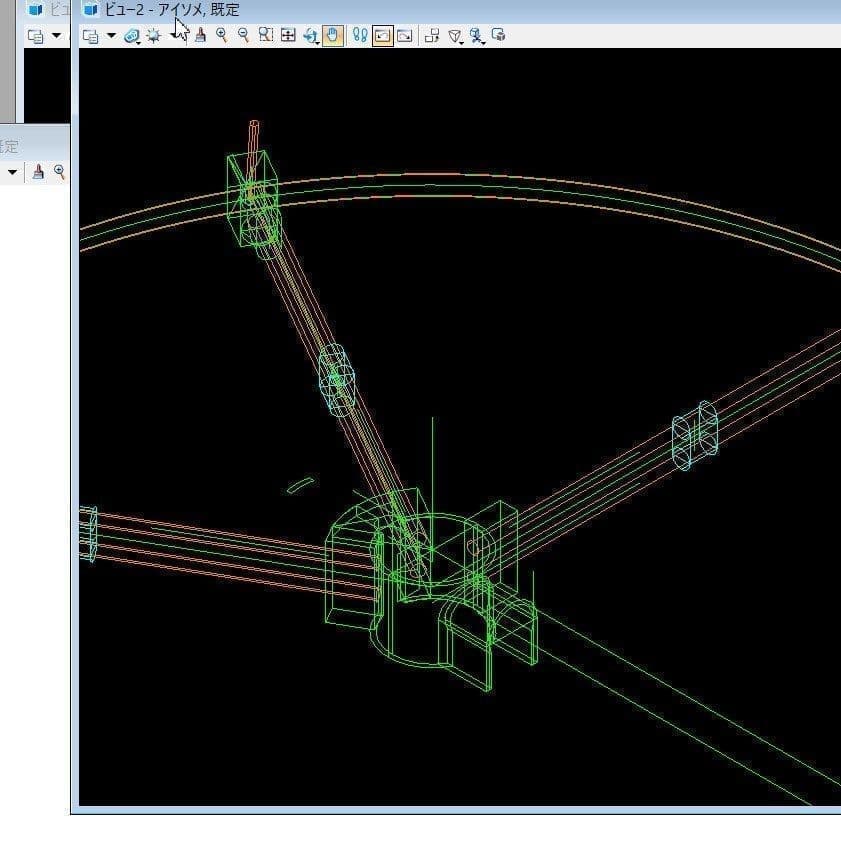The height and width of the screenshot is (841, 841).
Task: Activate the Window Area tool
Action: click(264, 35)
